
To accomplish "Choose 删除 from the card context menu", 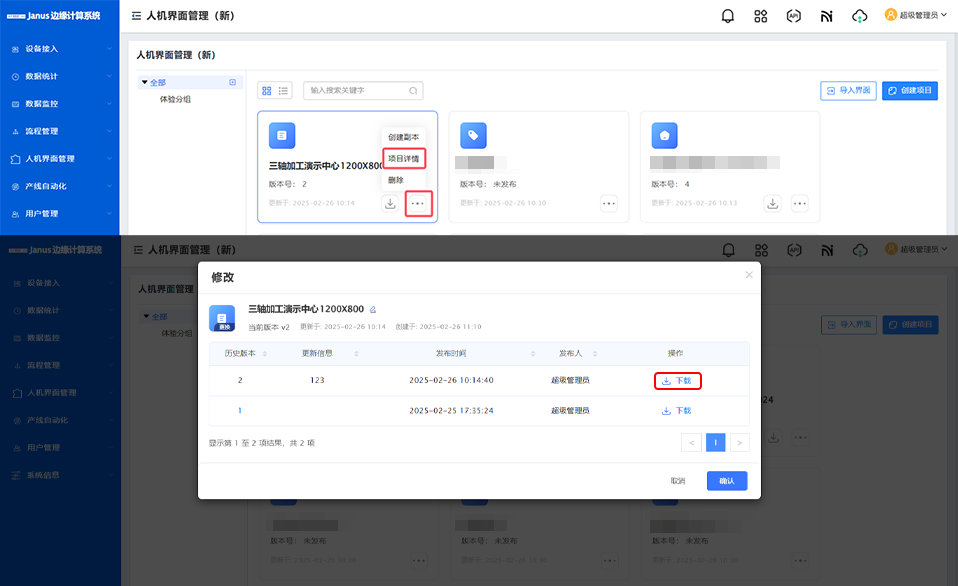I will 396,180.
